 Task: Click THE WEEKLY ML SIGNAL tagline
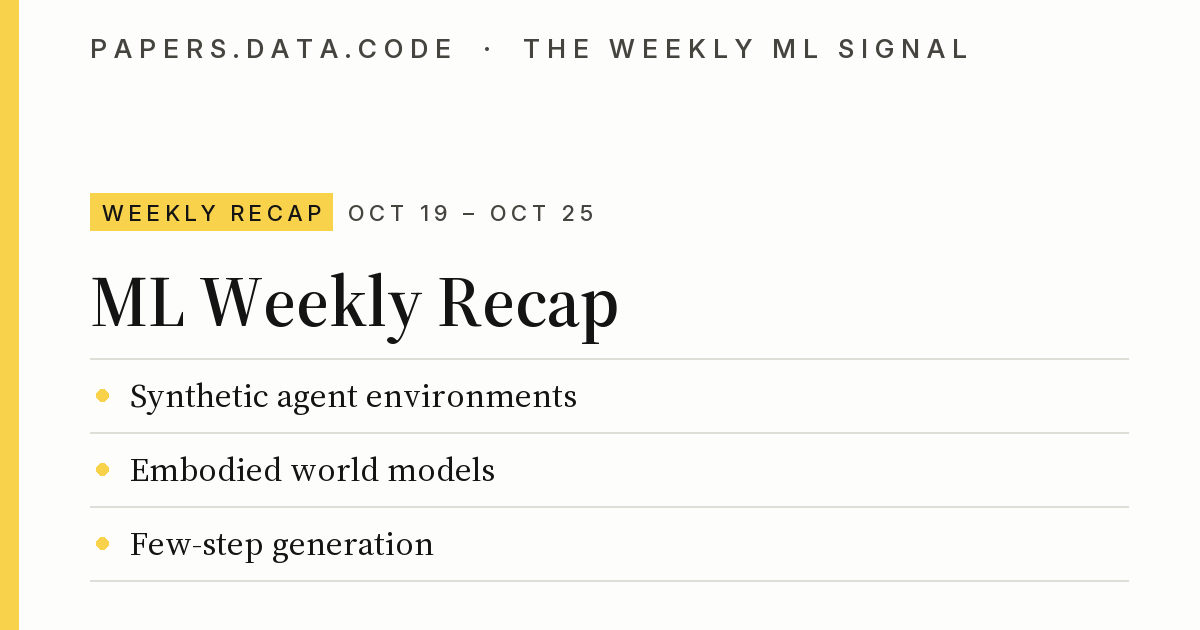747,49
